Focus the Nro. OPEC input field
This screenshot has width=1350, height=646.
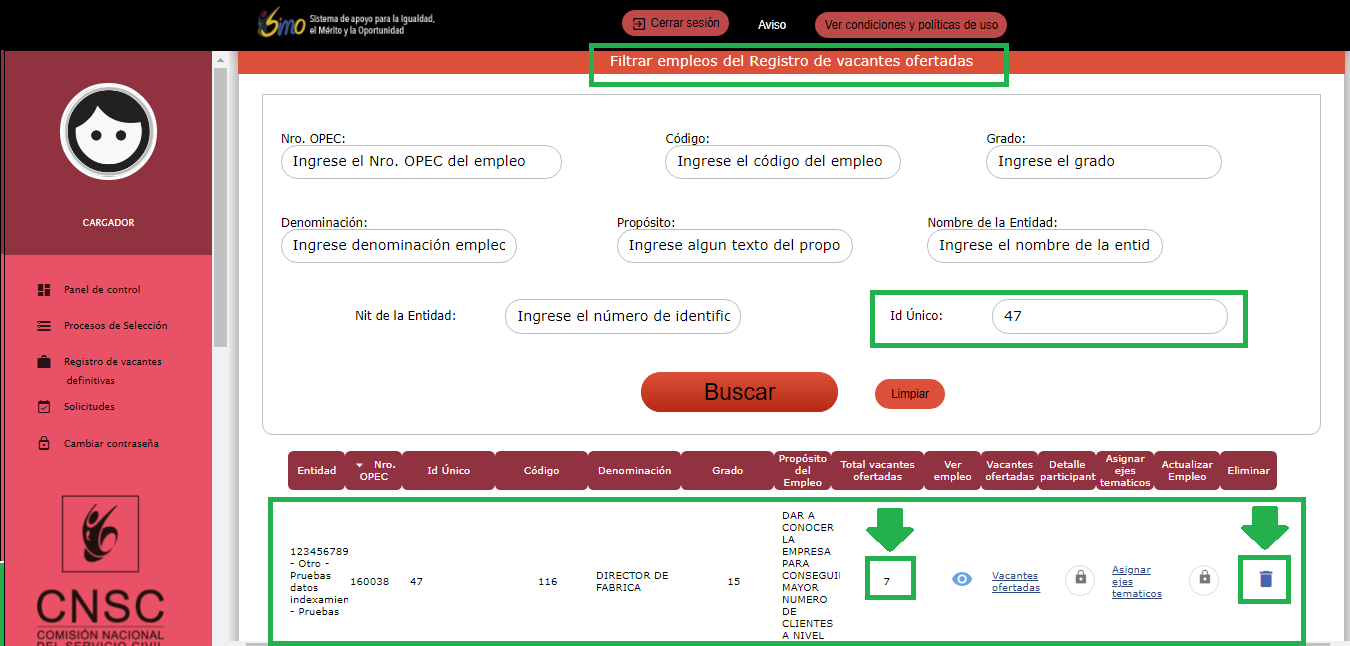pos(421,162)
